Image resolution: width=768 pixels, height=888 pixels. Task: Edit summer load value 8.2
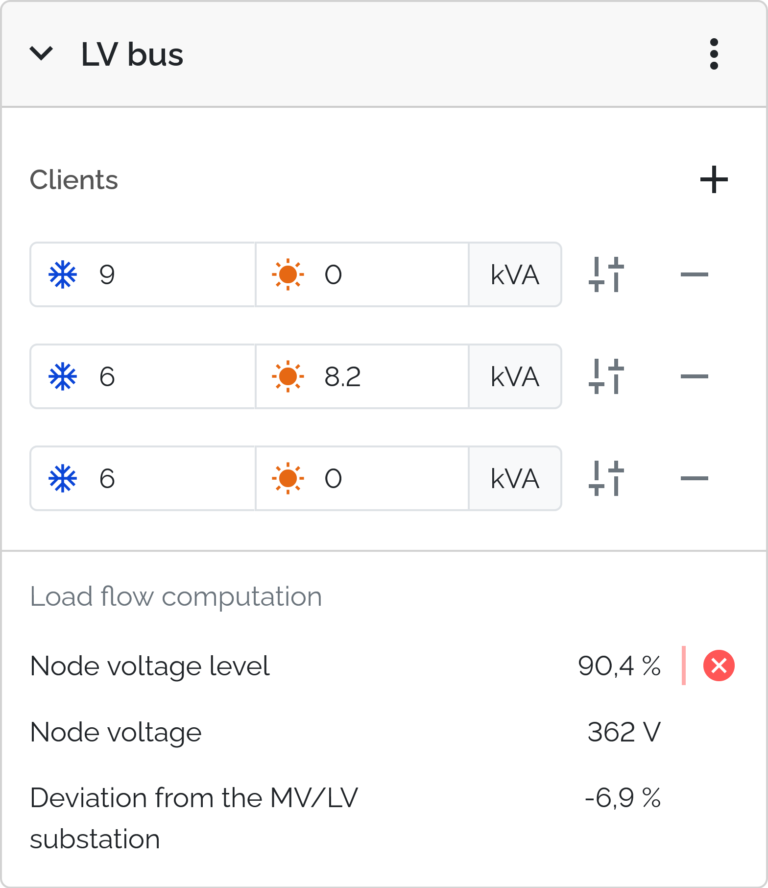[362, 377]
